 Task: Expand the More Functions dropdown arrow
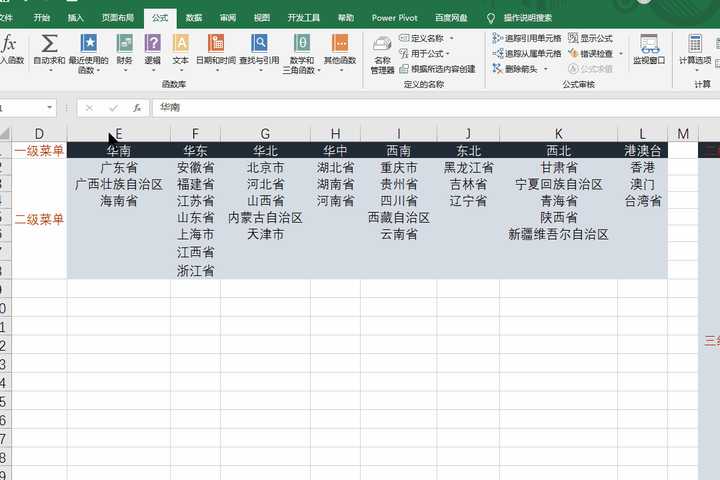coord(342,70)
